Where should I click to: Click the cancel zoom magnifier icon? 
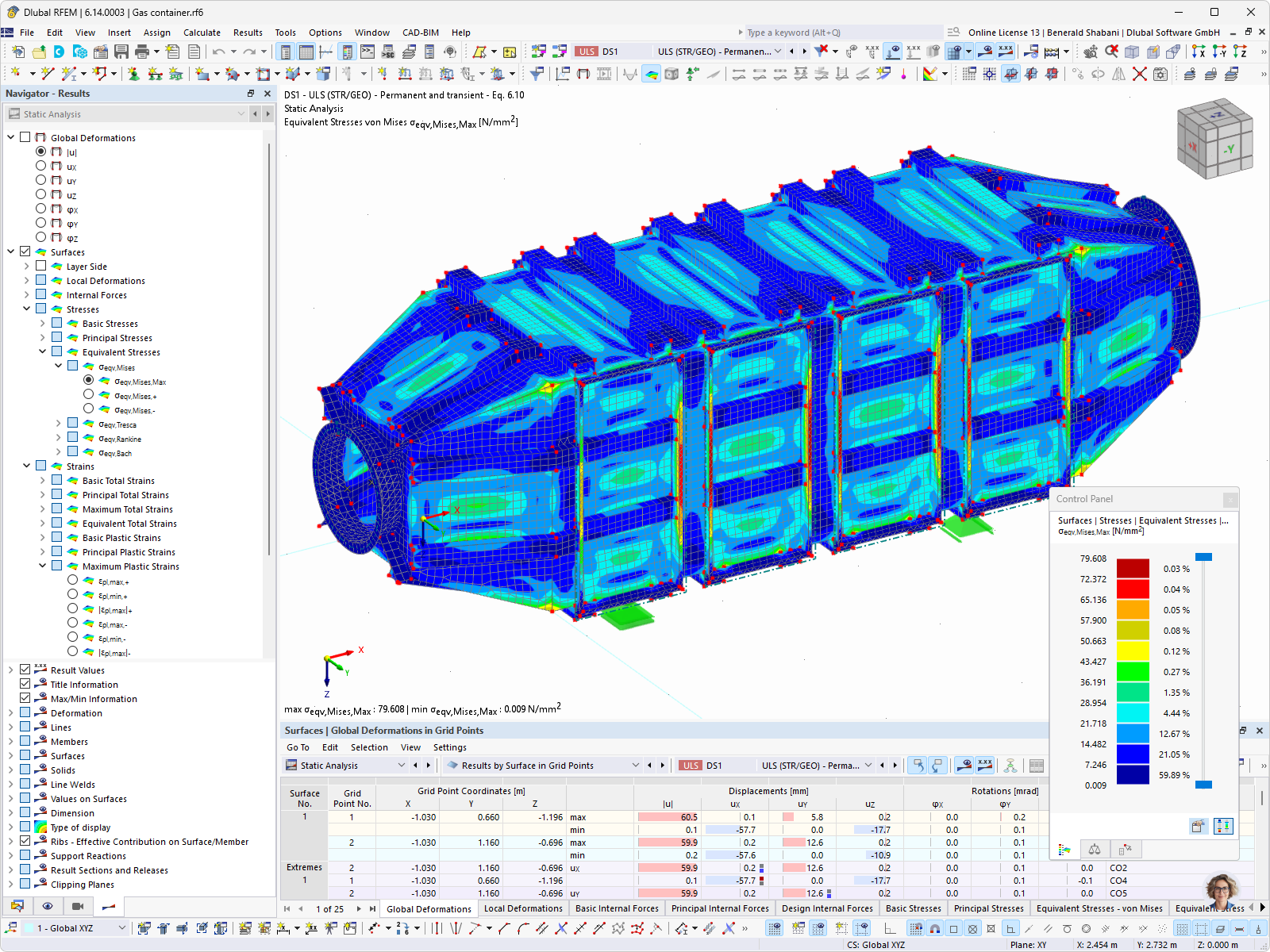[1110, 50]
